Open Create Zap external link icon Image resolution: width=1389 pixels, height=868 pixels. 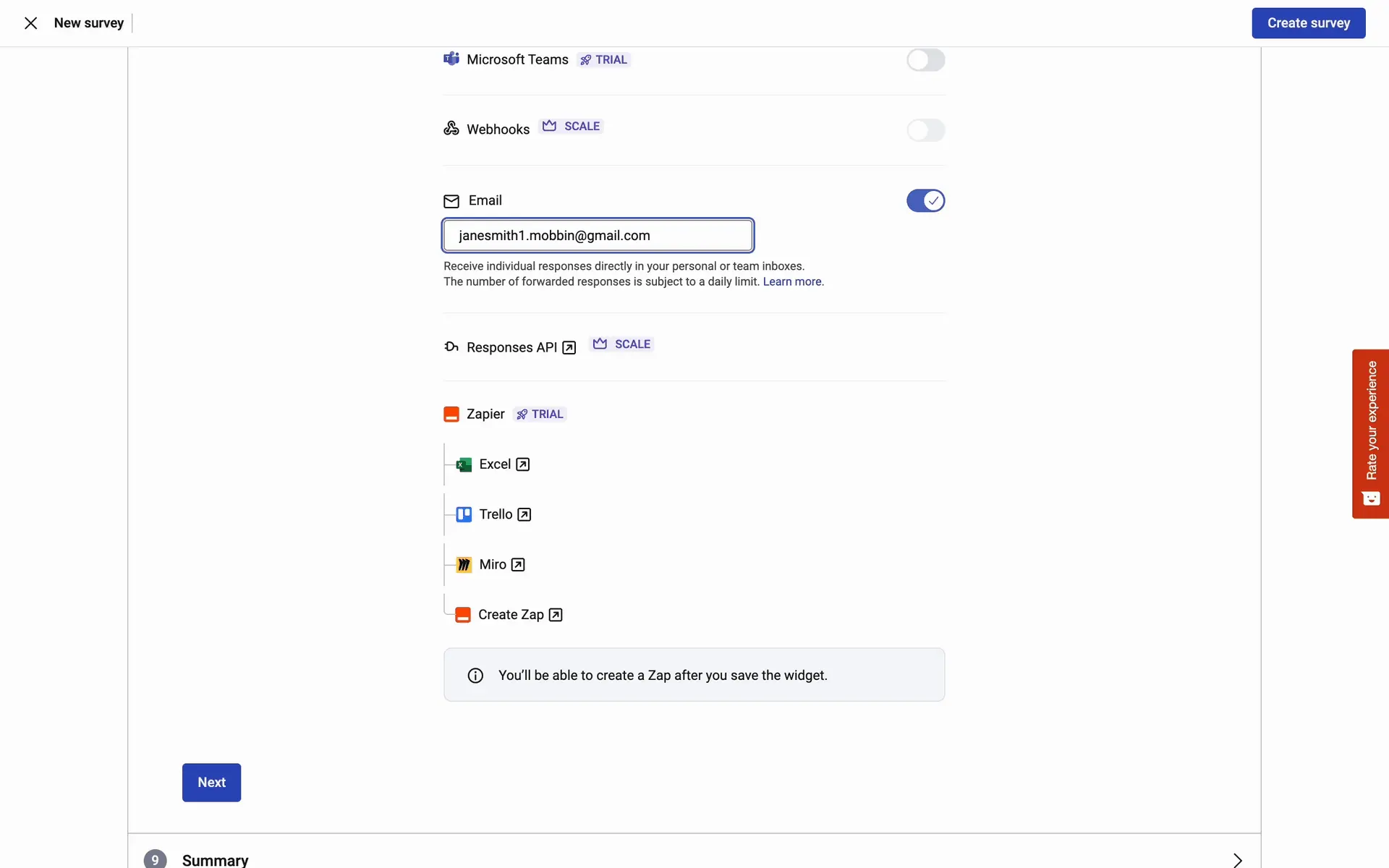[x=556, y=615]
